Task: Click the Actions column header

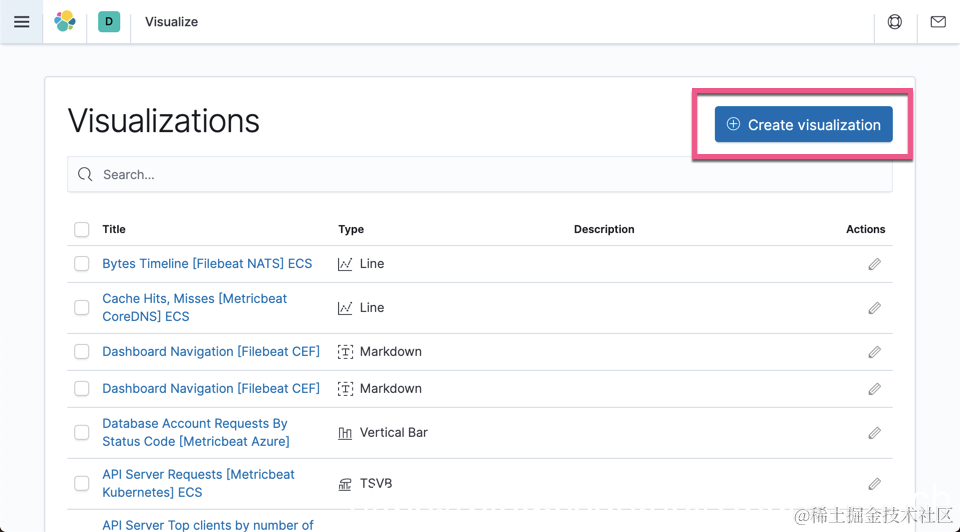Action: tap(865, 229)
